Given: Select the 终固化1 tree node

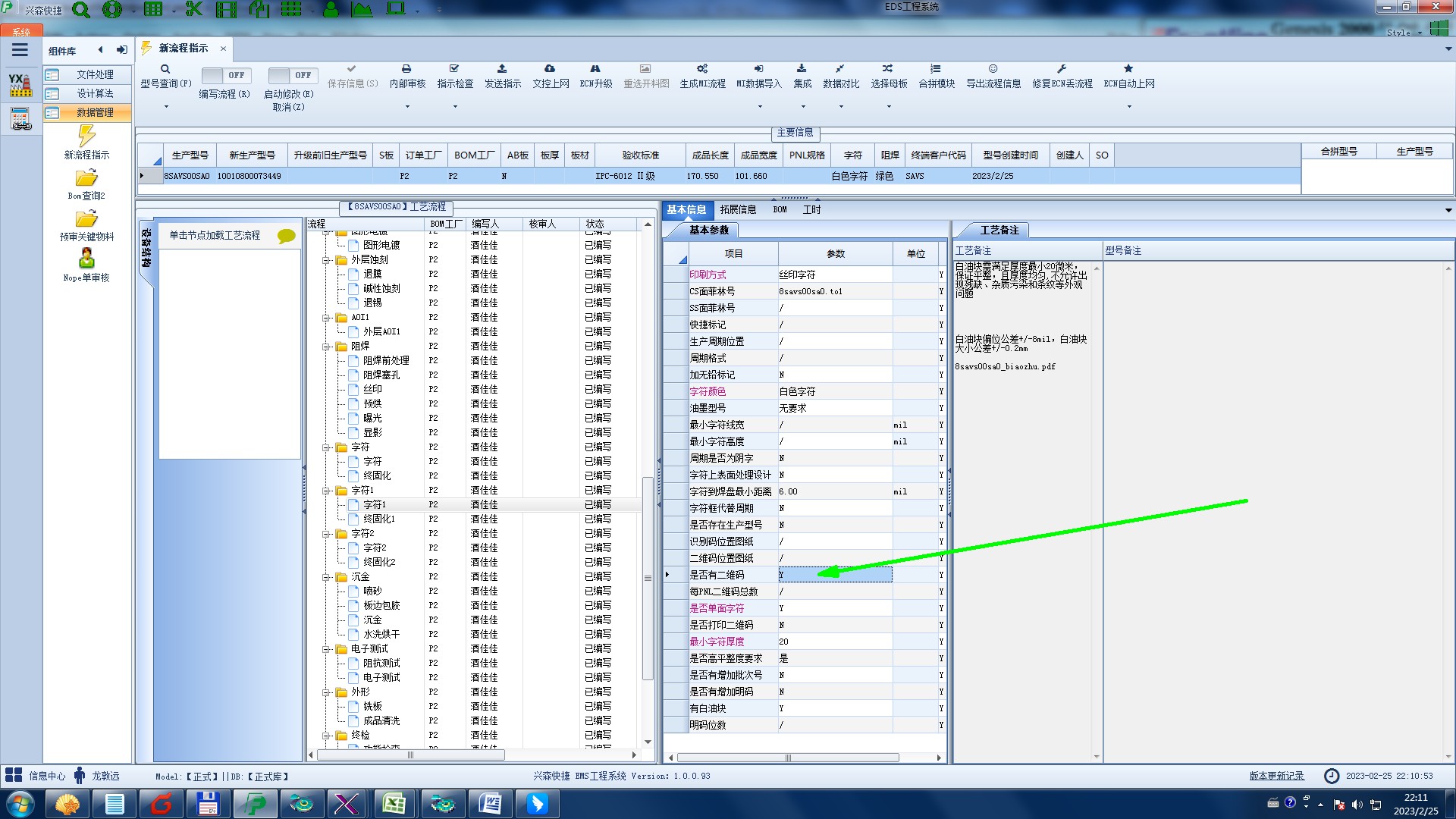Looking at the screenshot, I should [x=378, y=519].
